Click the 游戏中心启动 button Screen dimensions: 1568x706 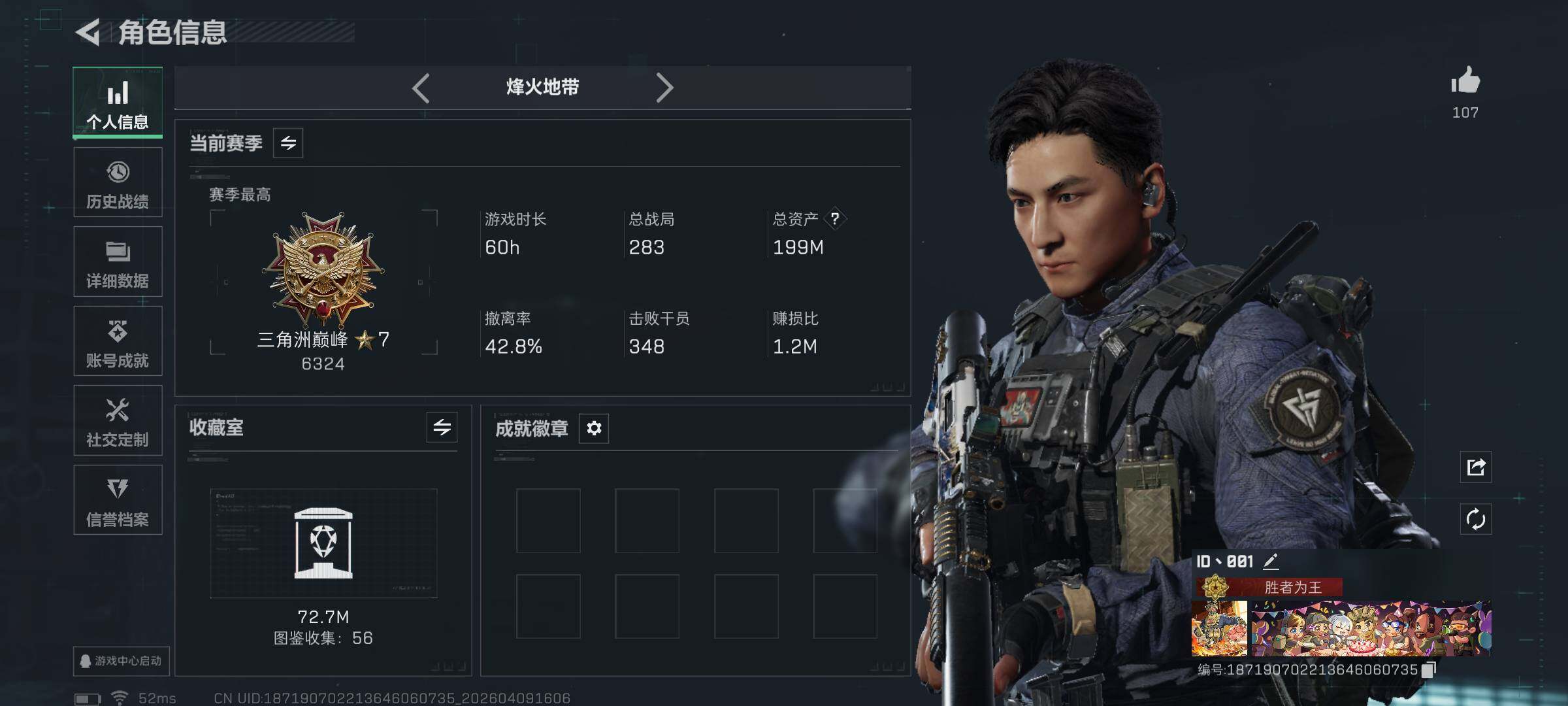pos(122,661)
